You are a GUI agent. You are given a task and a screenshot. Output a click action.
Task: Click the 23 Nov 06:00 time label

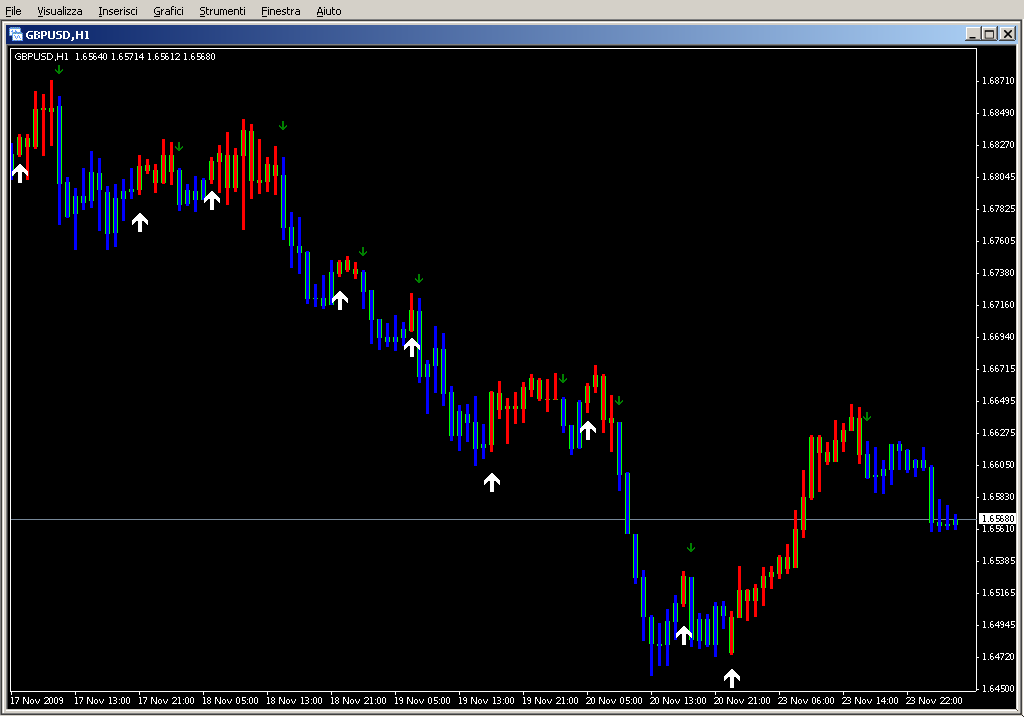click(806, 701)
